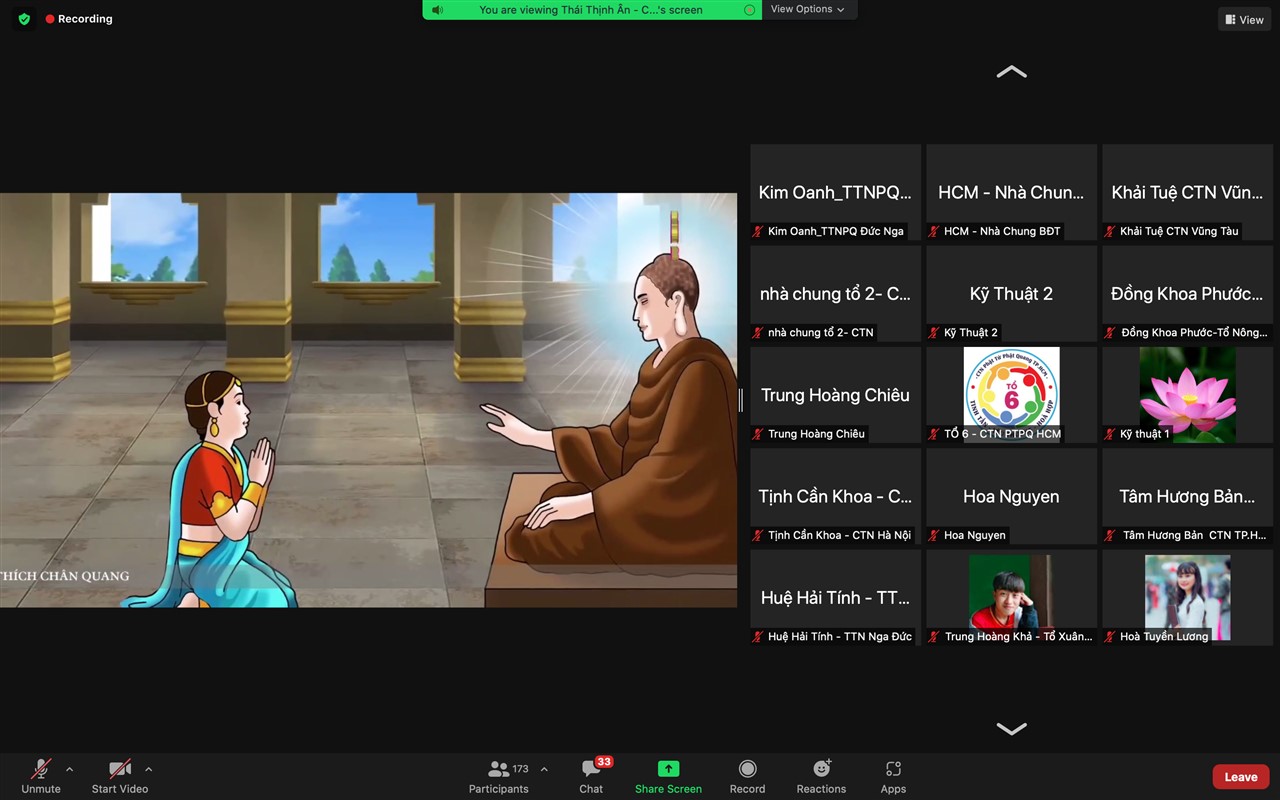This screenshot has height=800, width=1280.
Task: Click the name label 'Huệ Hải Tính - TTN Nga Đức'
Action: coord(839,636)
